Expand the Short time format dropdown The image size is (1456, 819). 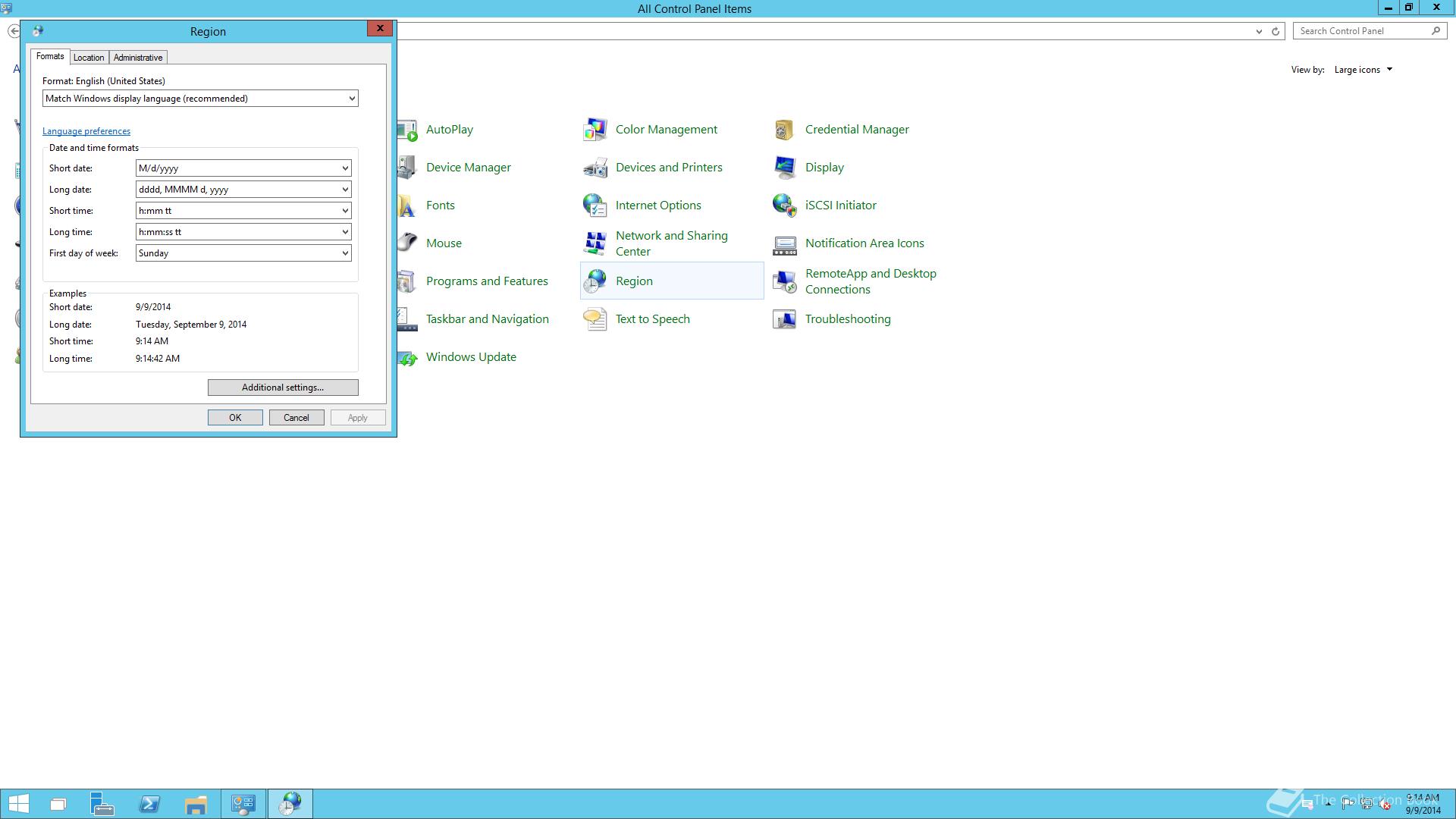tap(345, 211)
